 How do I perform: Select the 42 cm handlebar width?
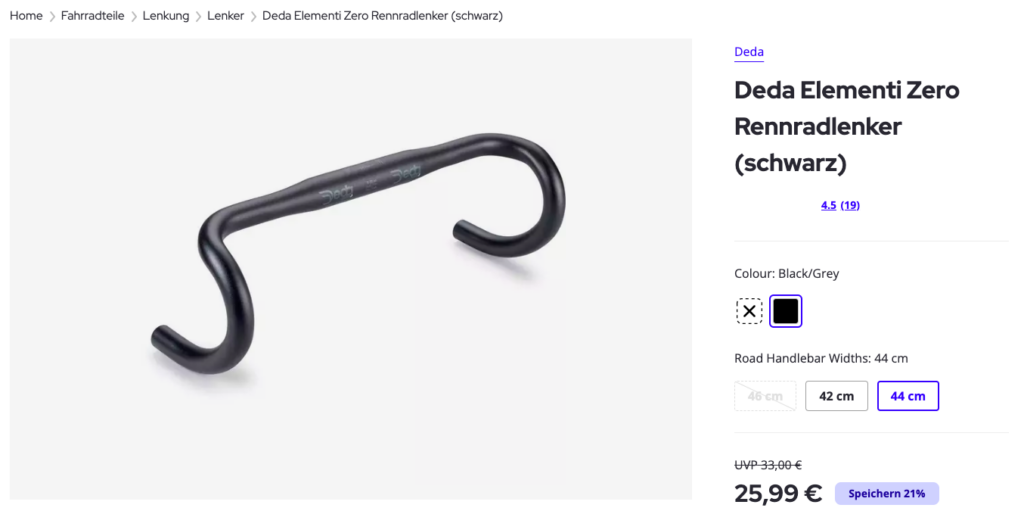837,396
